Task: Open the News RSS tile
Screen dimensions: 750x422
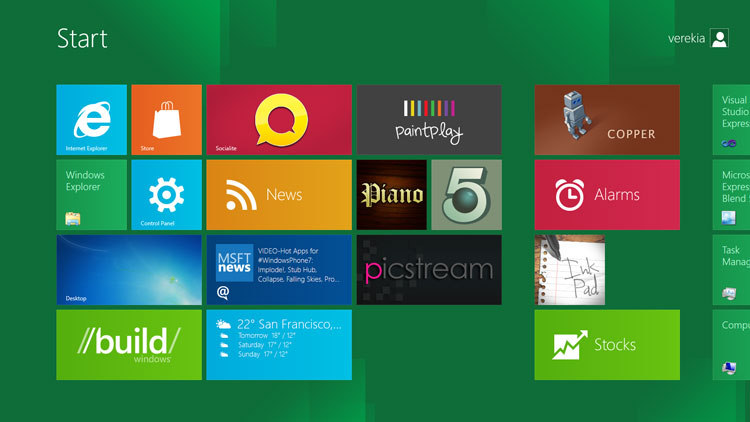Action: point(279,195)
